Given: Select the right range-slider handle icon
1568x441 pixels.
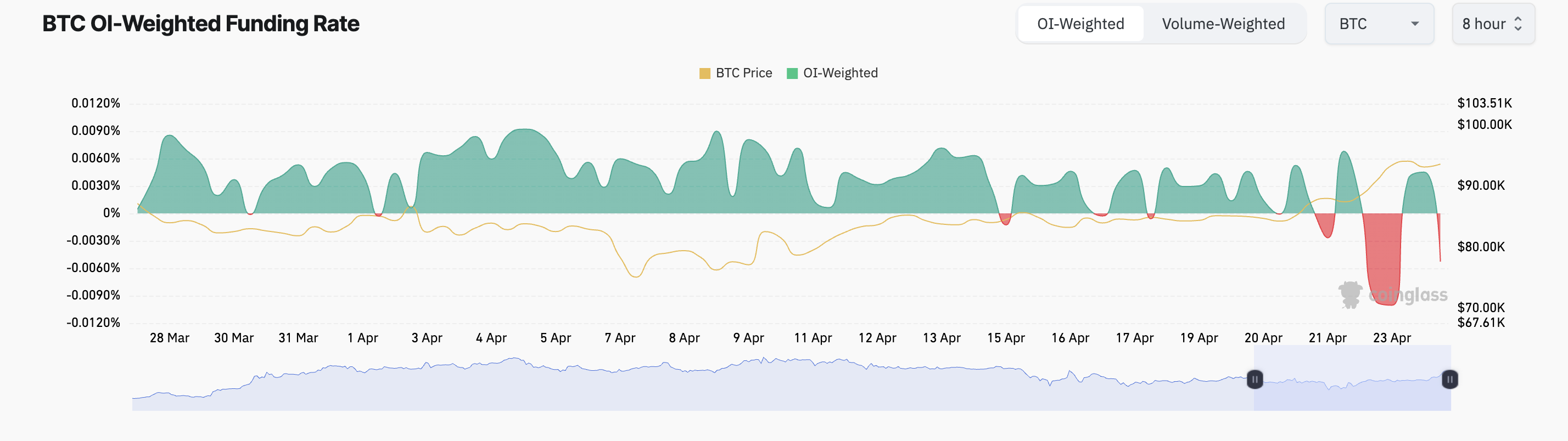Looking at the screenshot, I should click(x=1449, y=379).
